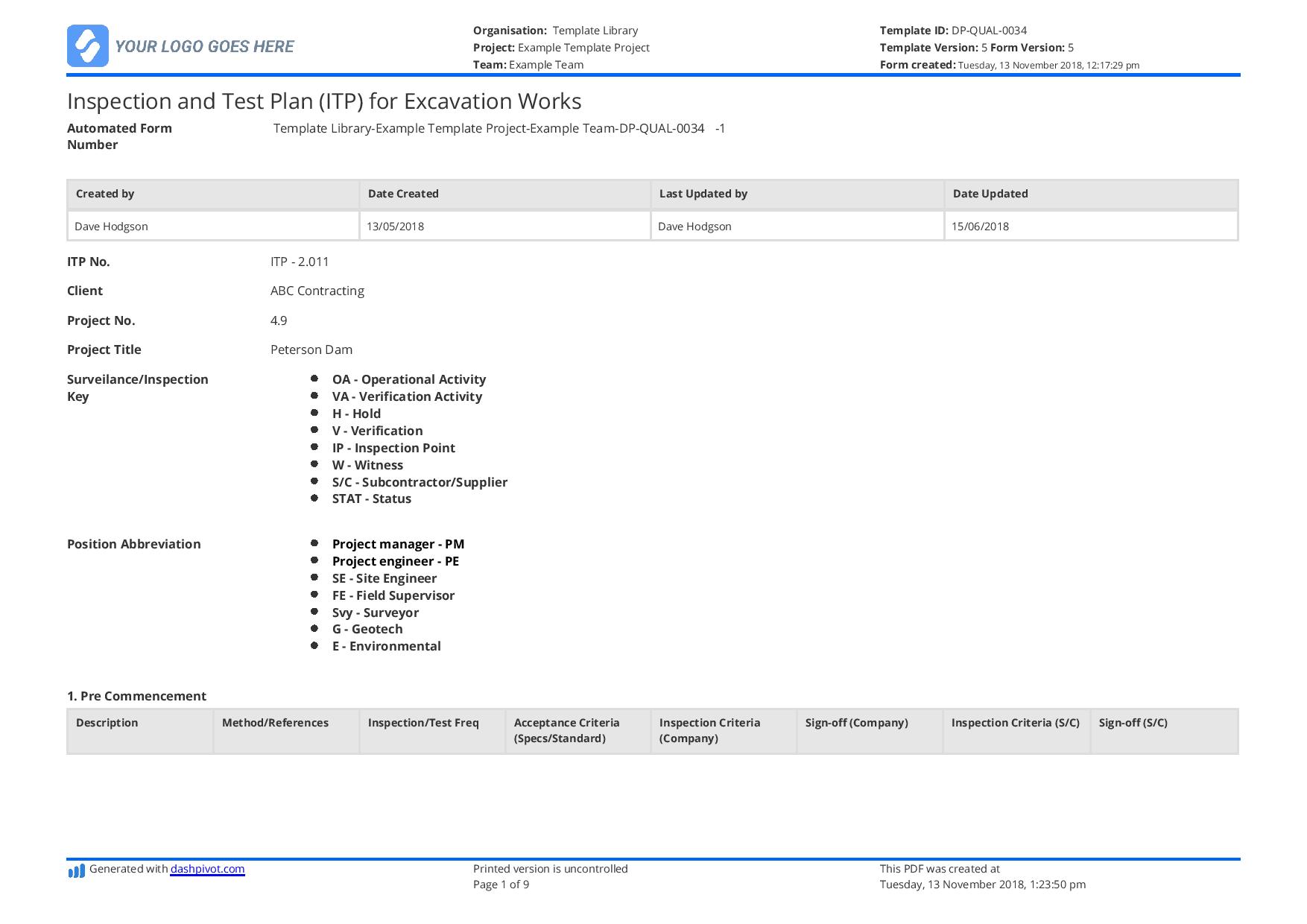Select 'STAT - Status' key item
This screenshot has height=924, width=1307.
tap(372, 499)
